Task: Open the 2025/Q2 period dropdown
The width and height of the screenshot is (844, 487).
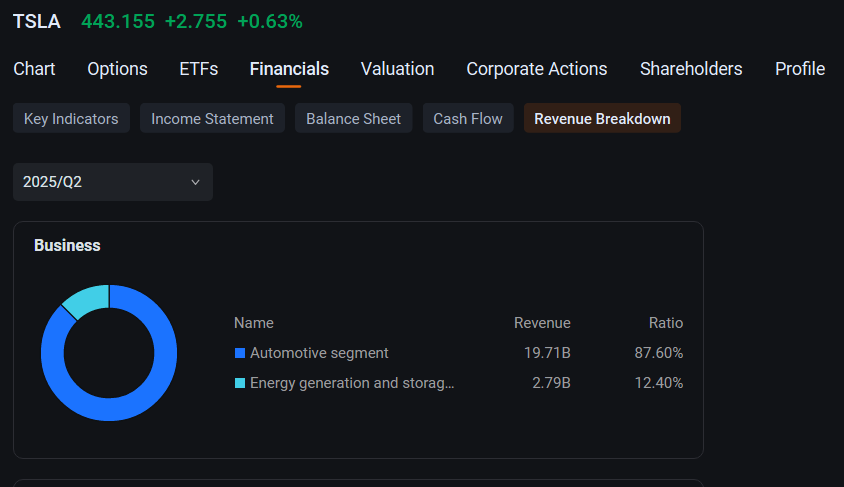Action: (x=113, y=182)
